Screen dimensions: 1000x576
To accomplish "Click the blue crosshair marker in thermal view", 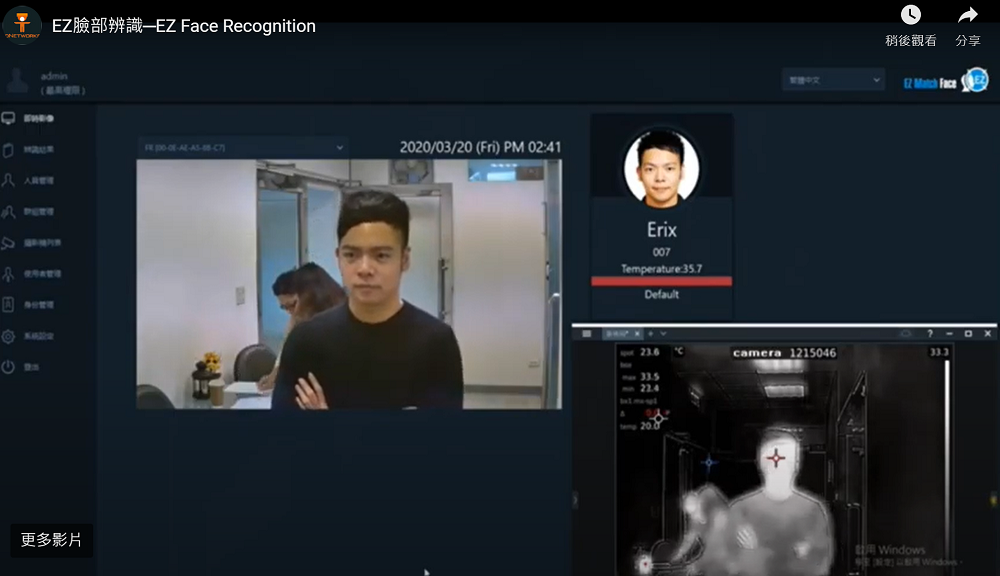I will (x=709, y=462).
